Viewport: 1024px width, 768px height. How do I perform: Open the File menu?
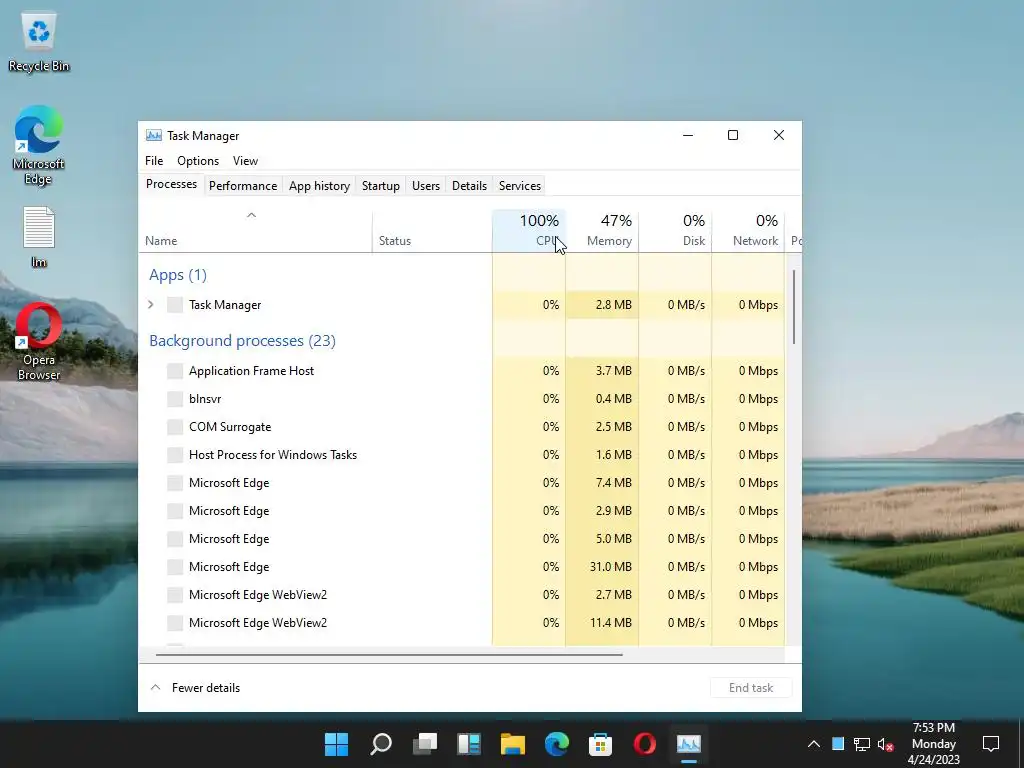click(154, 161)
